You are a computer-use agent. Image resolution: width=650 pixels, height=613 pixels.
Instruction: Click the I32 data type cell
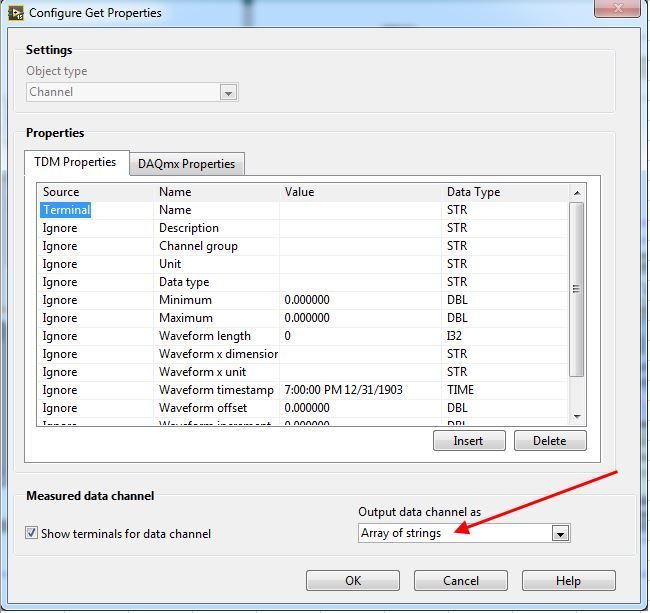click(454, 336)
